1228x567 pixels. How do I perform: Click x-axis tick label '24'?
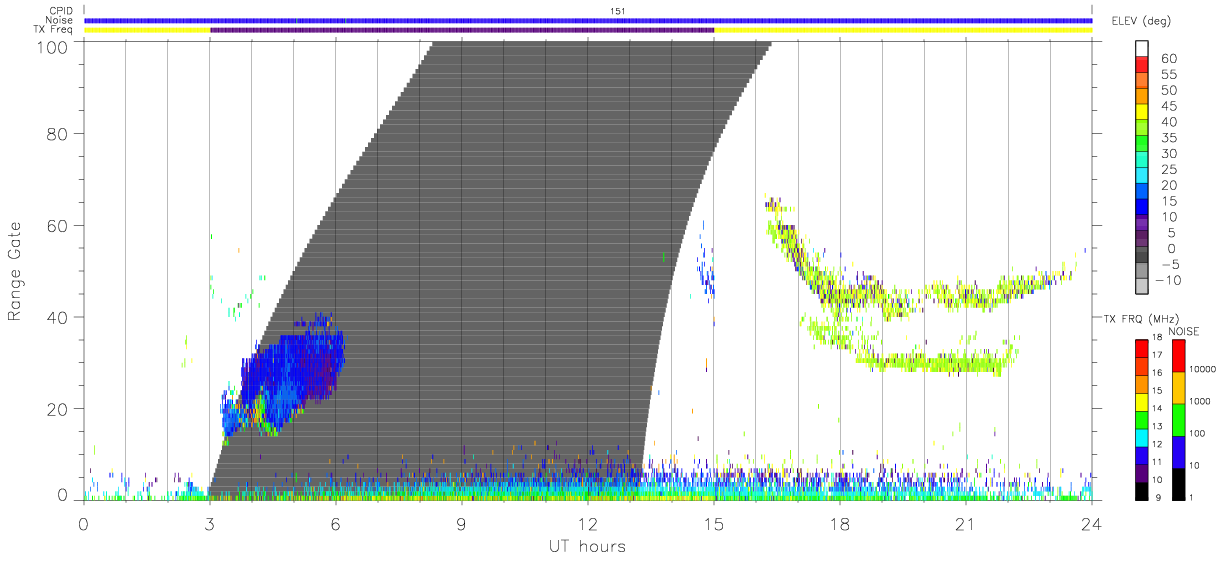[1092, 523]
